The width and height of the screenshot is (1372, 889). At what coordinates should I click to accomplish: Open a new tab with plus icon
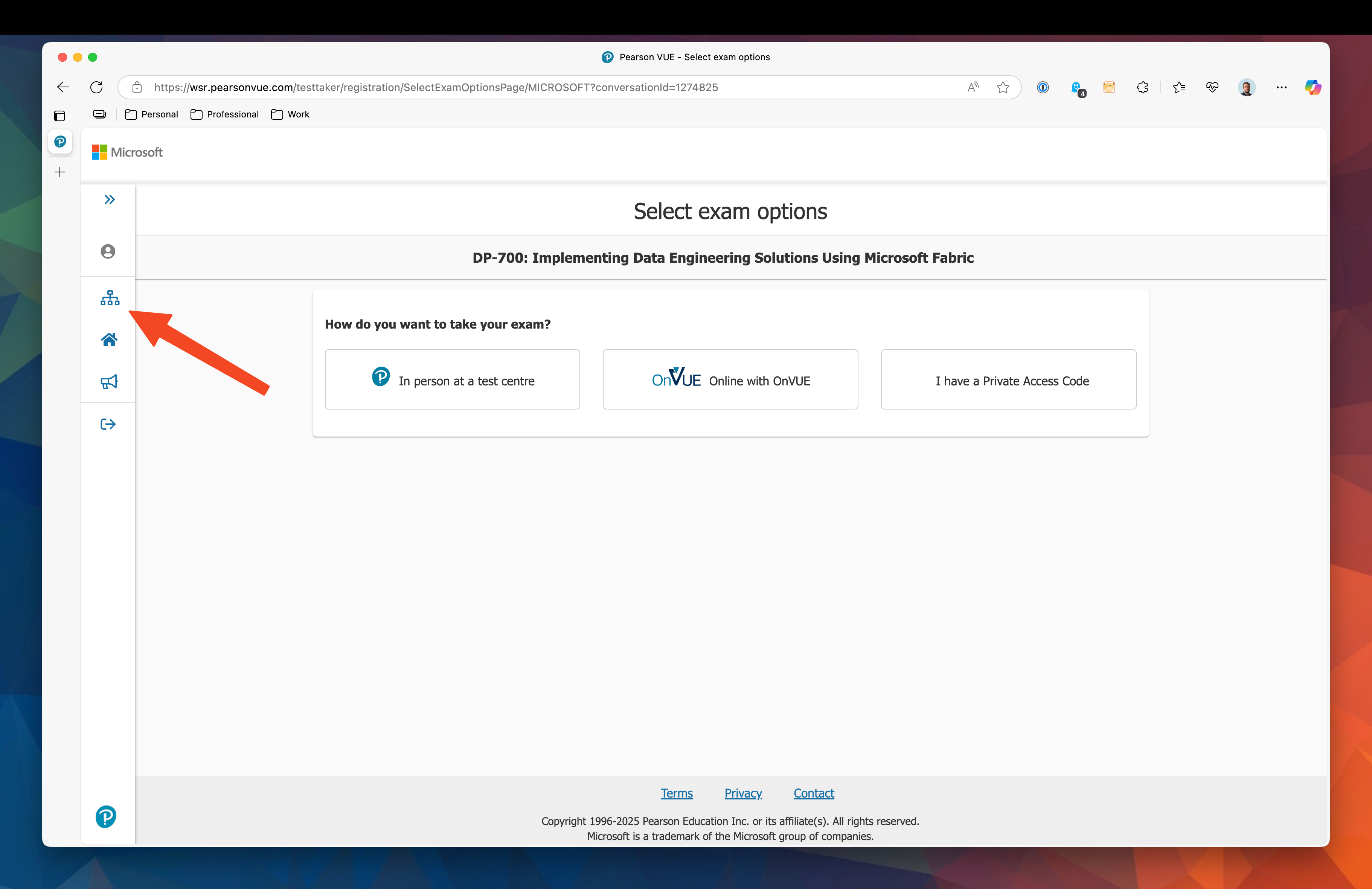click(60, 172)
